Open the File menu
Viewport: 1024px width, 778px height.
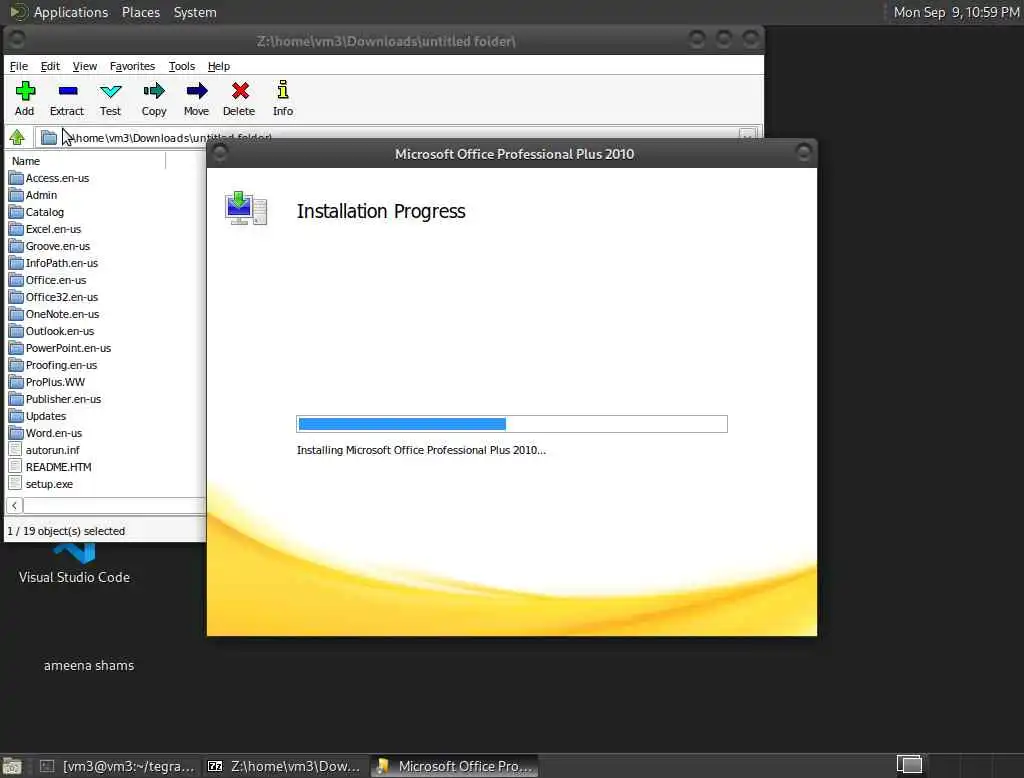(x=19, y=66)
